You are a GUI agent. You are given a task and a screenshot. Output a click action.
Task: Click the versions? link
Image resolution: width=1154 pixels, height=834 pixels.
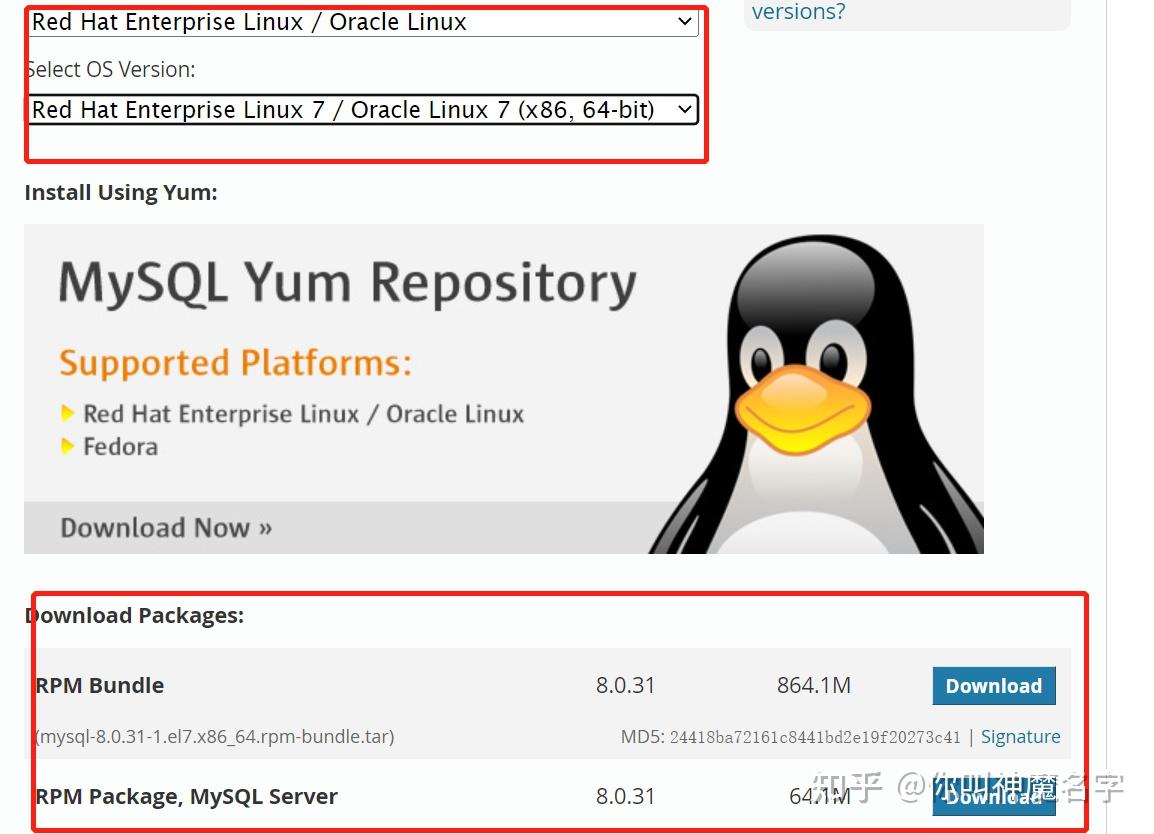(x=797, y=12)
